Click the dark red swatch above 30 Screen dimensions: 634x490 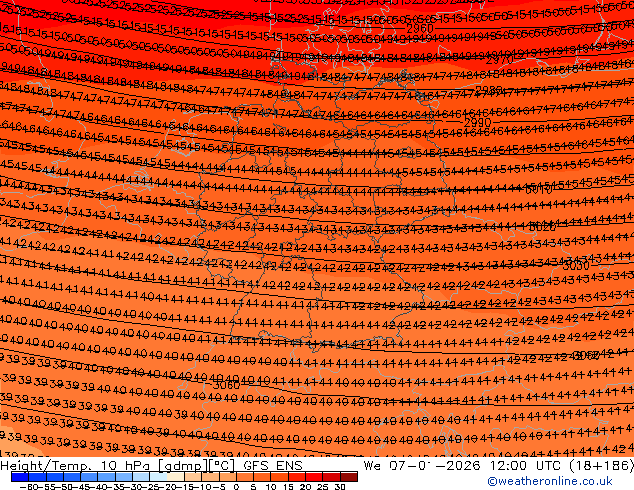(x=349, y=477)
